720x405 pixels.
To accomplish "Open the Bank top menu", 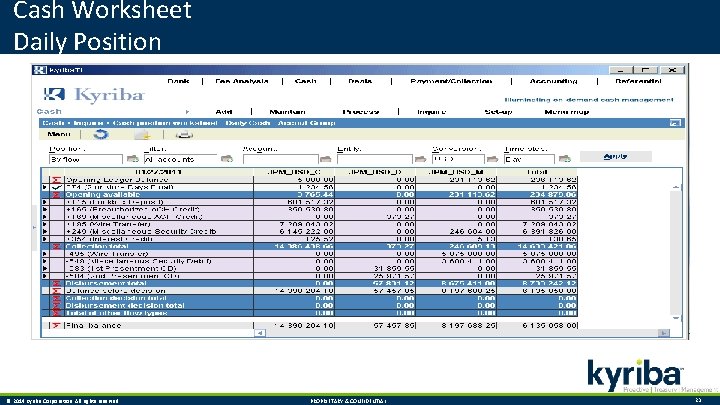I will tap(178, 81).
